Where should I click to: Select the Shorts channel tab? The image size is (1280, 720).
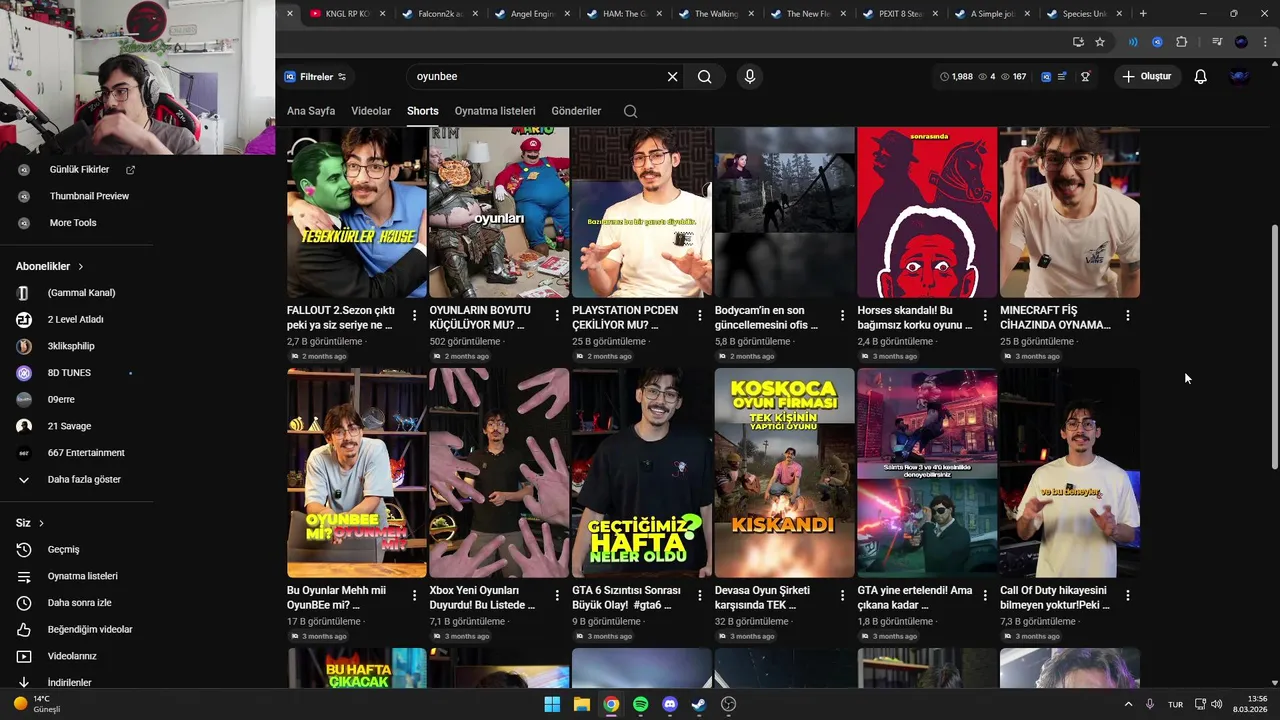(423, 111)
